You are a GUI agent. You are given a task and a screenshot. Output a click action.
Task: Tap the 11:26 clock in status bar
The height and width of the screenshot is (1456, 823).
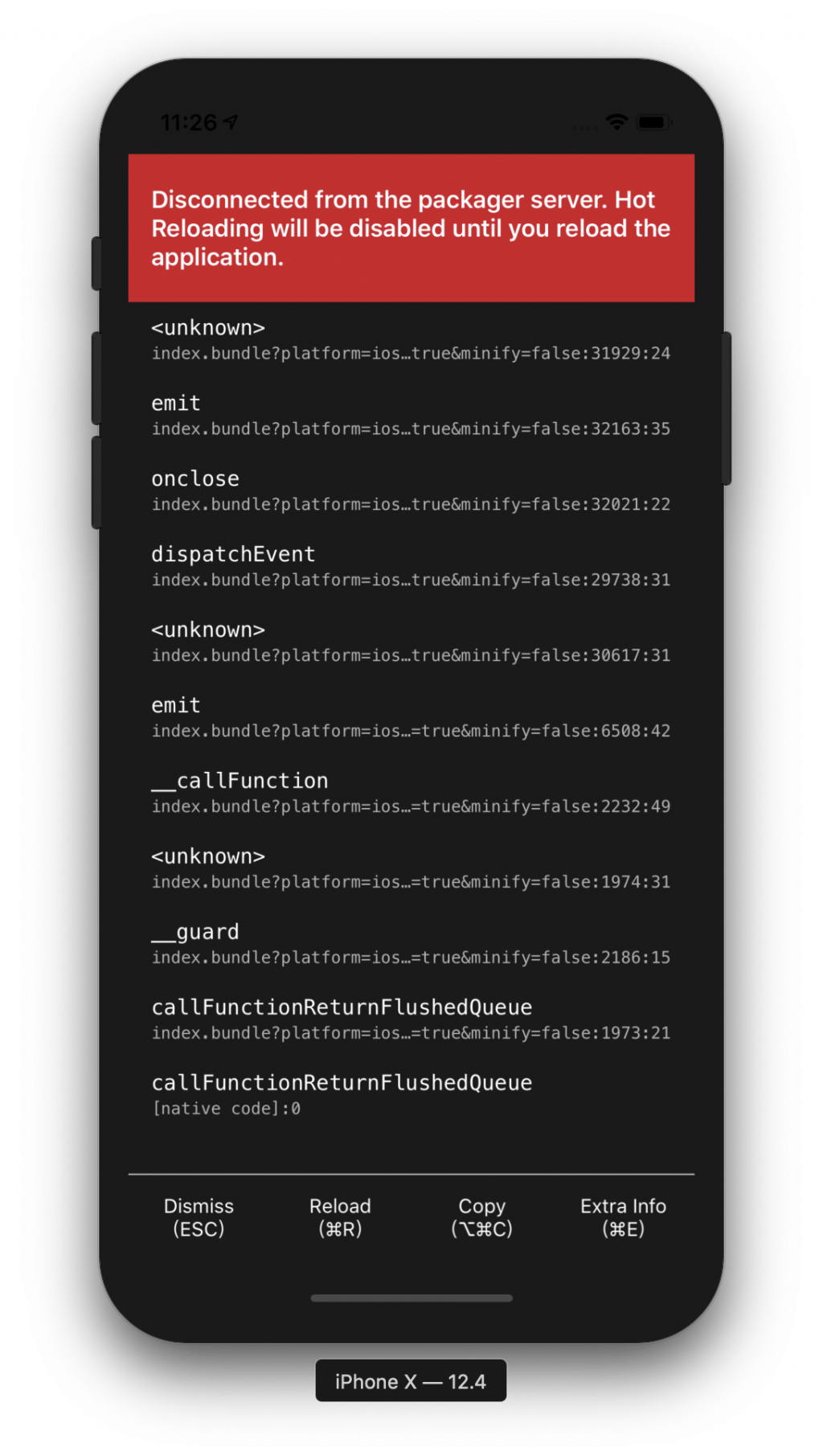coord(189,122)
